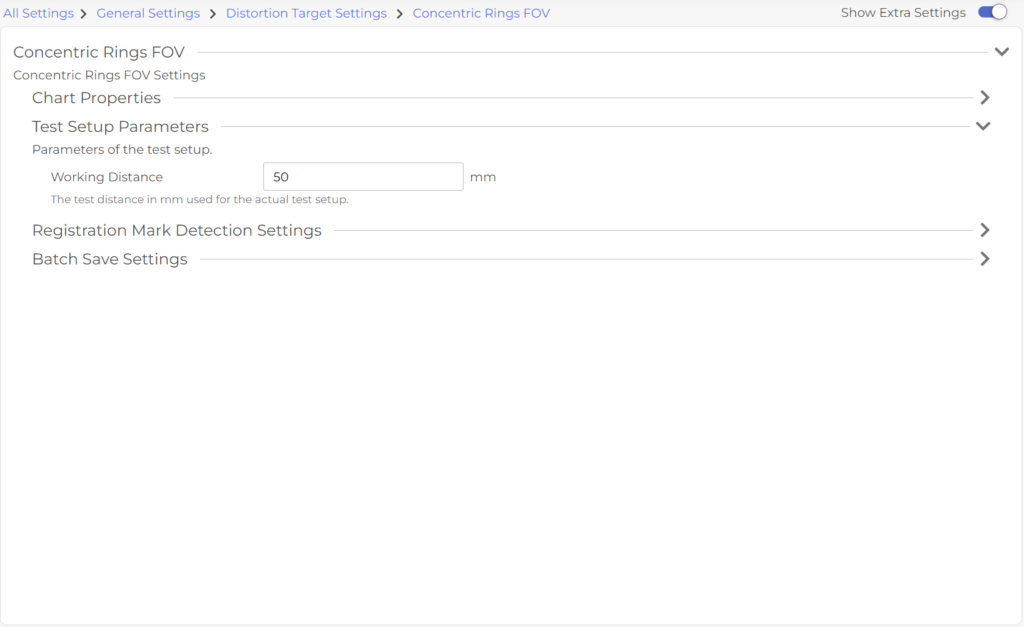Open the All Settings breadcrumb link
The width and height of the screenshot is (1024, 627).
click(39, 13)
